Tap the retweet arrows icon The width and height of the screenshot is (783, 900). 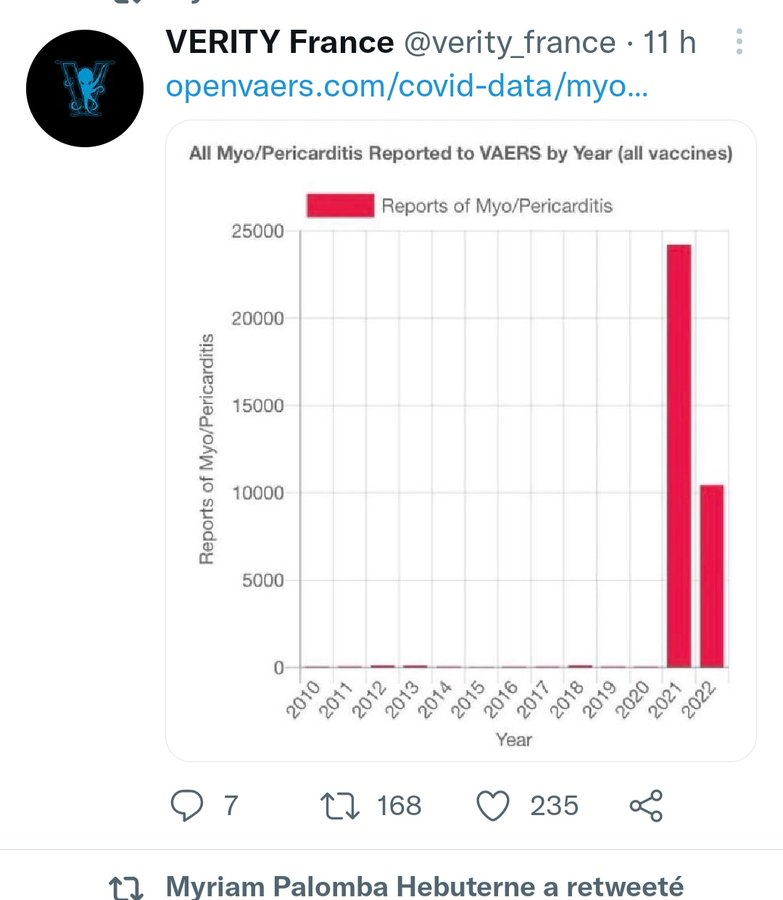[x=340, y=805]
